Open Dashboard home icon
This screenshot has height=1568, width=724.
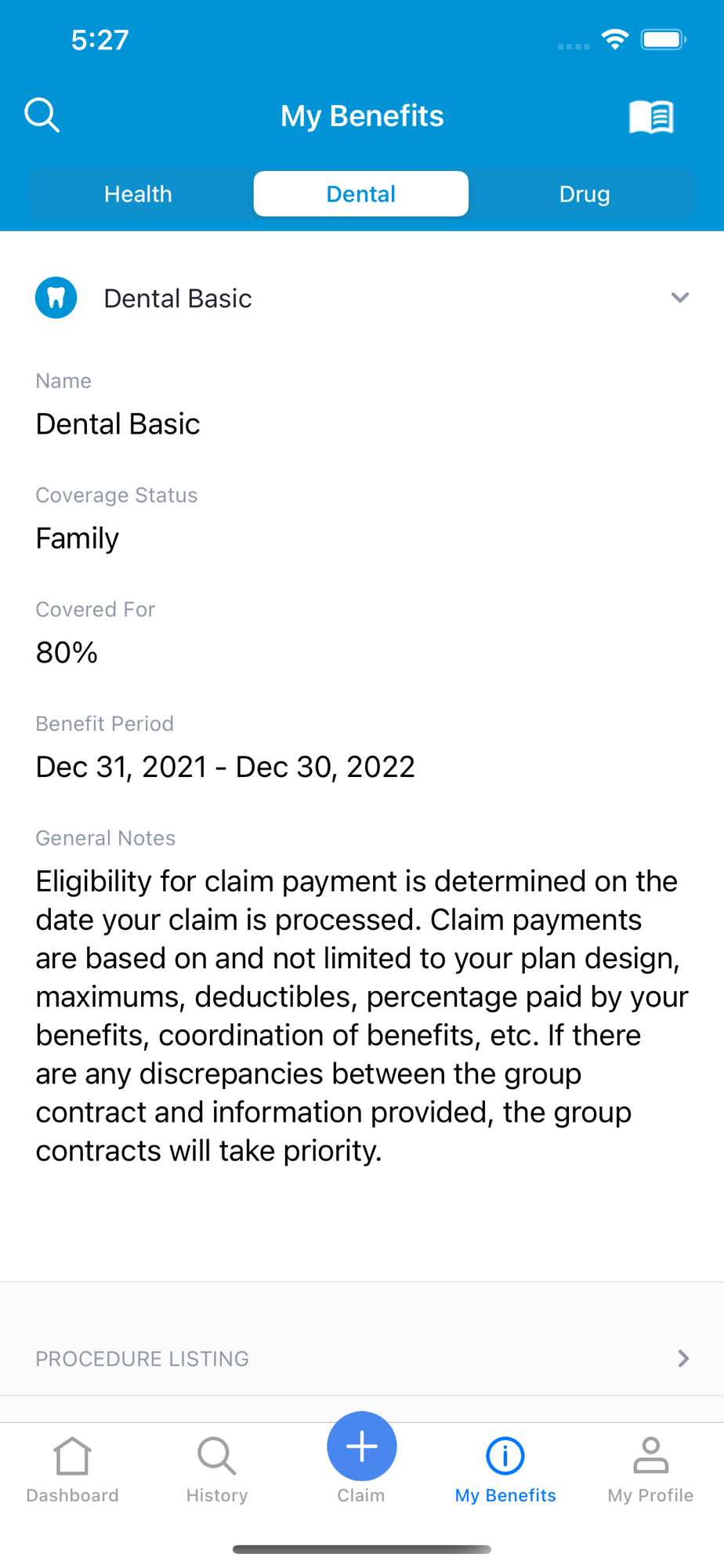pos(72,1456)
